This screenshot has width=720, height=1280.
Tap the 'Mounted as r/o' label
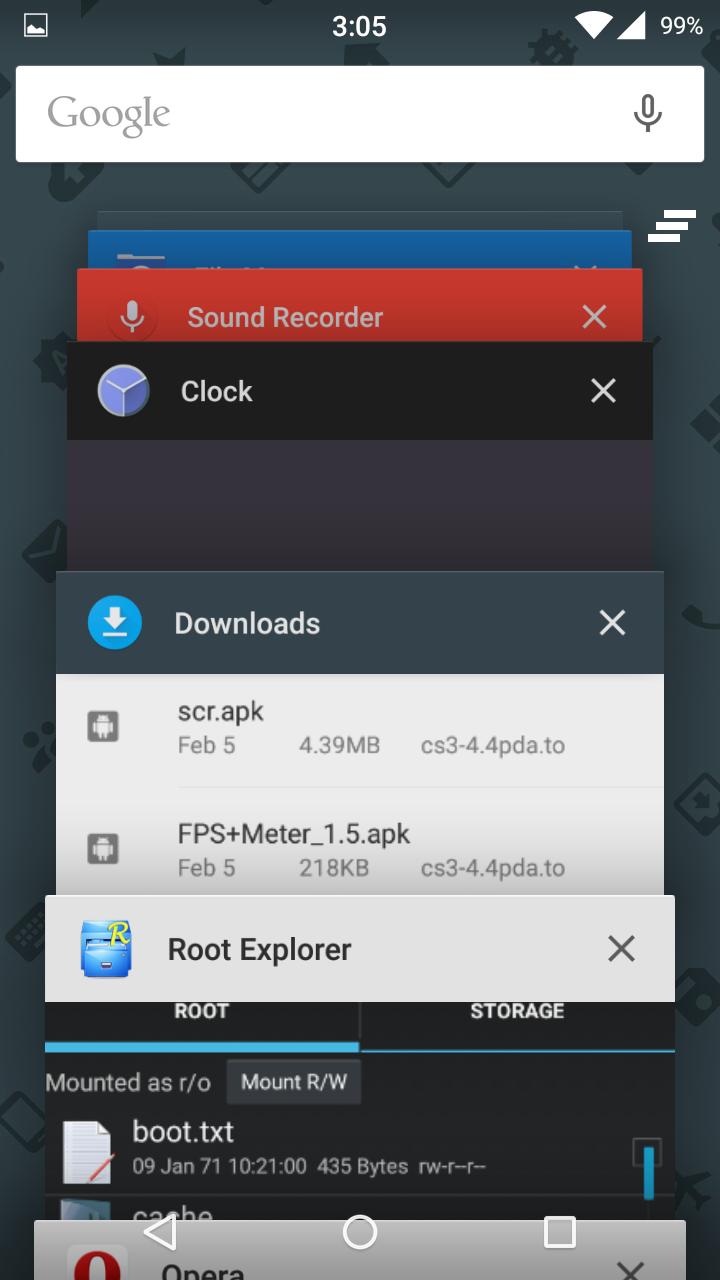pos(128,1083)
